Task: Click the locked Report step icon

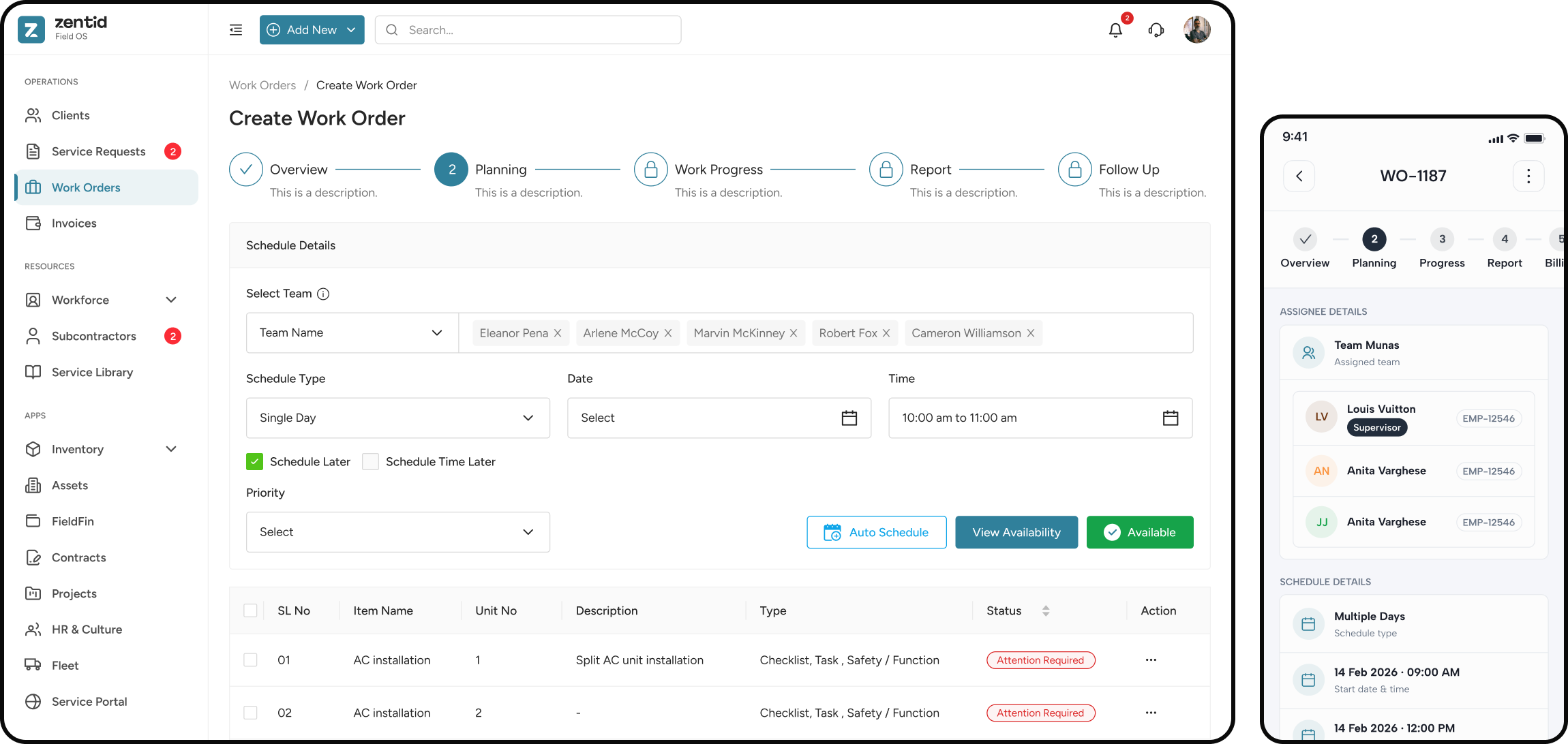Action: (x=886, y=170)
